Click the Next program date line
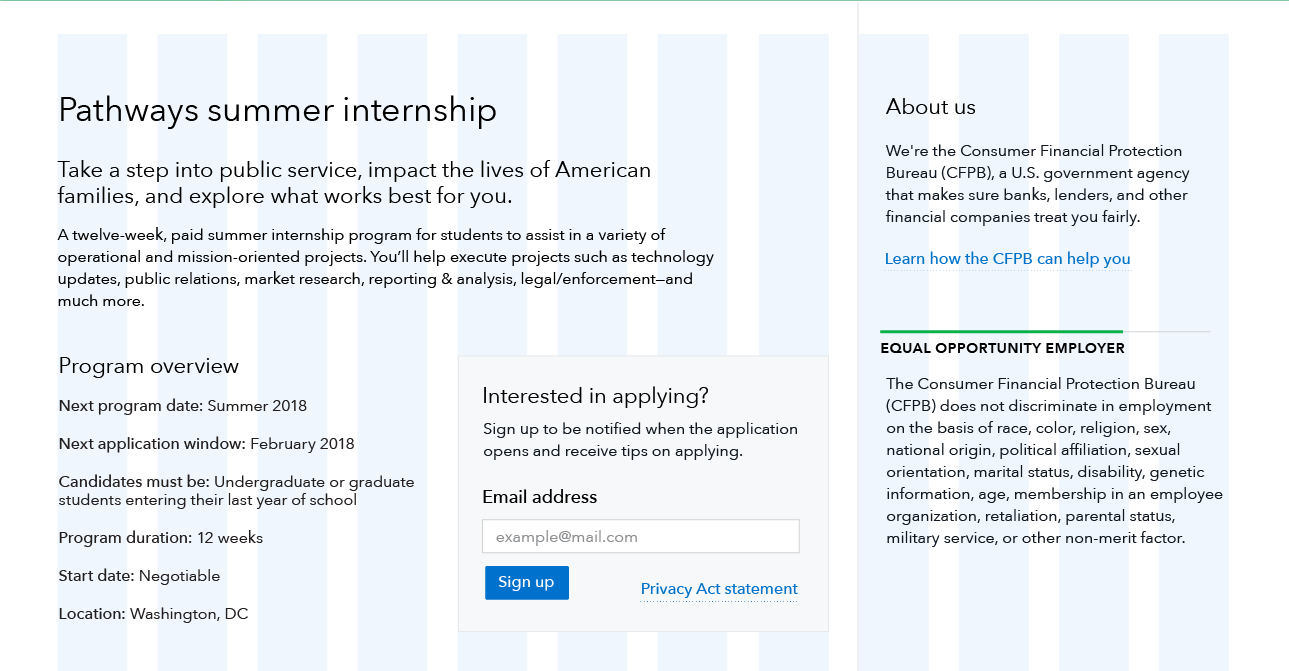Image resolution: width=1289 pixels, height=671 pixels. [183, 406]
